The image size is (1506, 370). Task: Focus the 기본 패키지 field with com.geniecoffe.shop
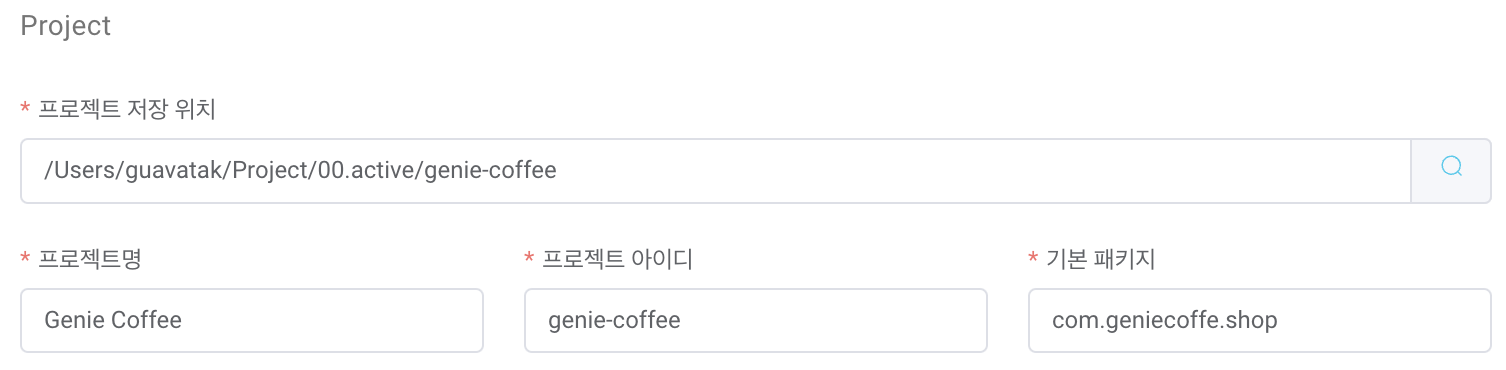click(x=1260, y=321)
